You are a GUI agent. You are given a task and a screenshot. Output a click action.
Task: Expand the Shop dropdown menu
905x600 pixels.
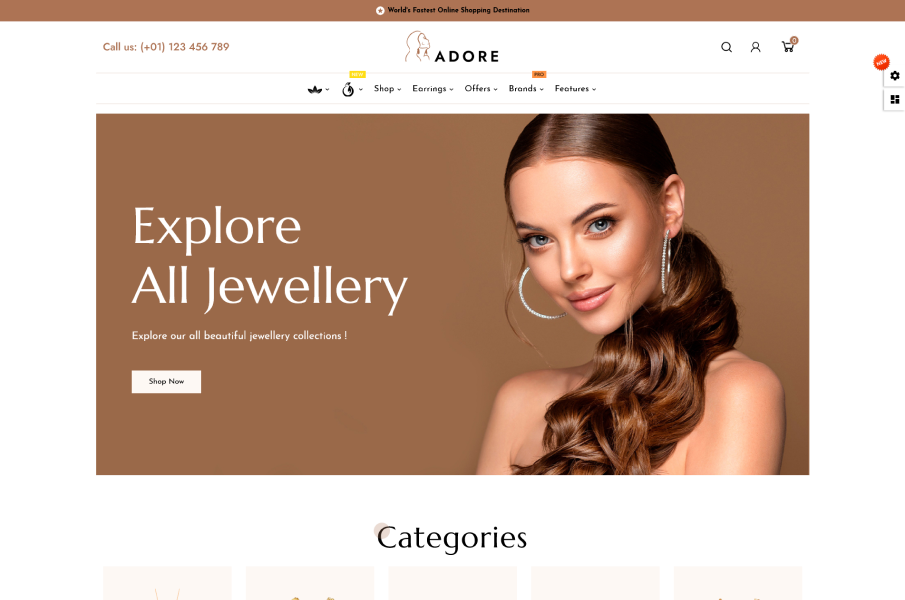[387, 88]
